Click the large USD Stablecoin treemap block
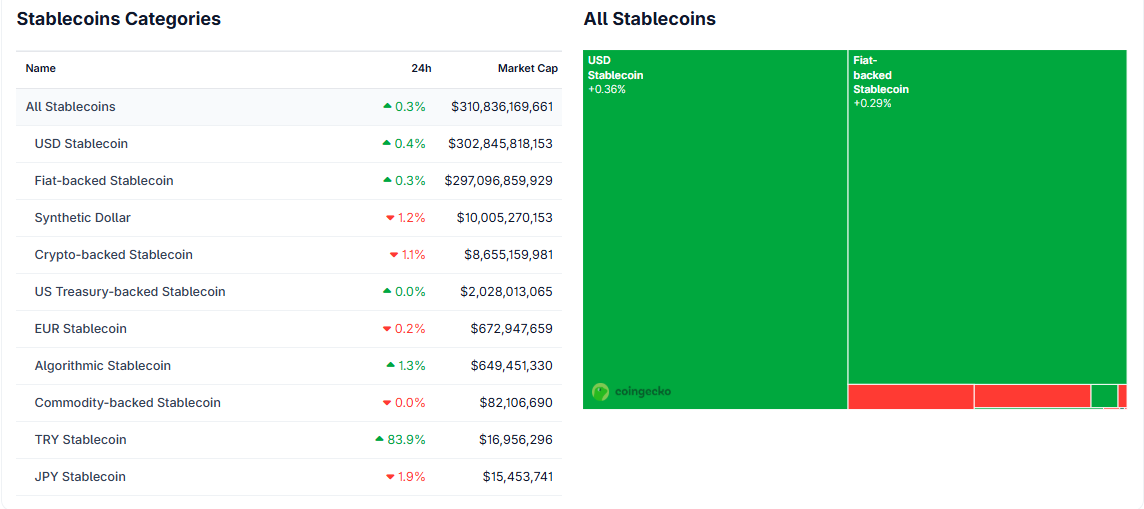1144x509 pixels. coord(715,230)
